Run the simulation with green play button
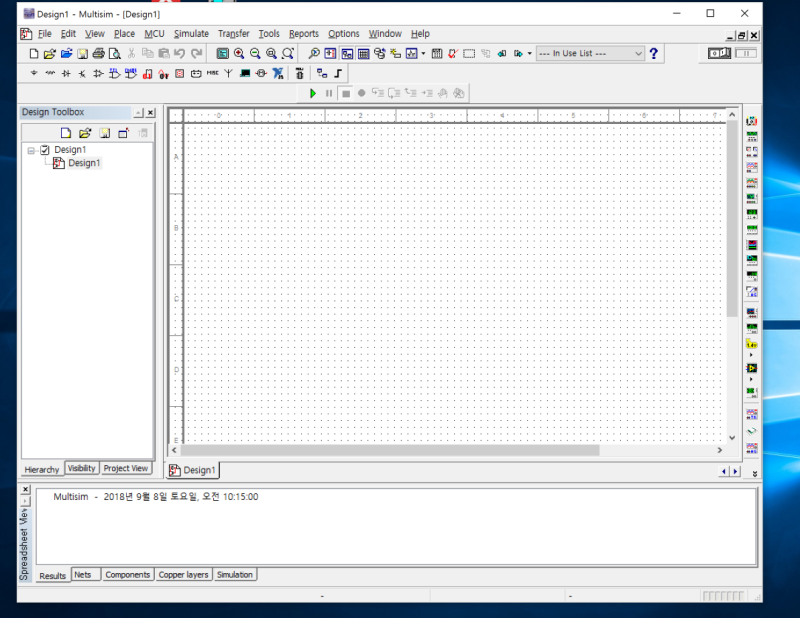 point(313,93)
